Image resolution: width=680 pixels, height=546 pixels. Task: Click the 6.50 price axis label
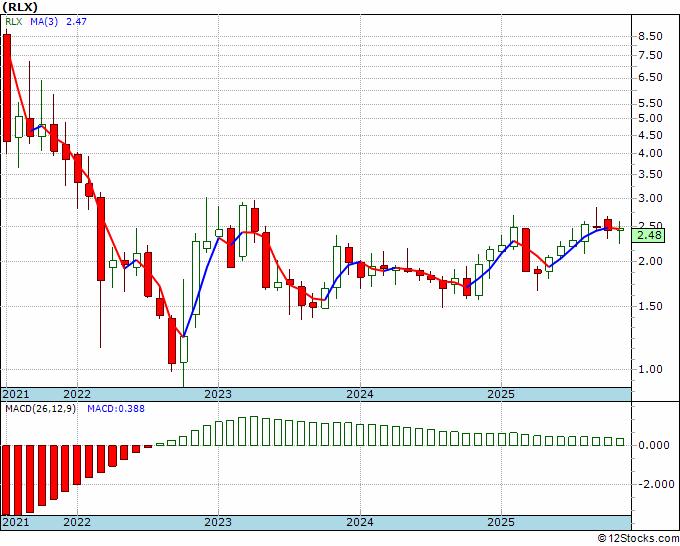[x=651, y=77]
